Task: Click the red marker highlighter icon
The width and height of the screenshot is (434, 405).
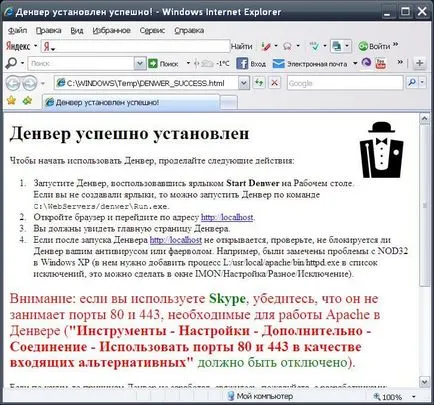Action: pos(266,46)
